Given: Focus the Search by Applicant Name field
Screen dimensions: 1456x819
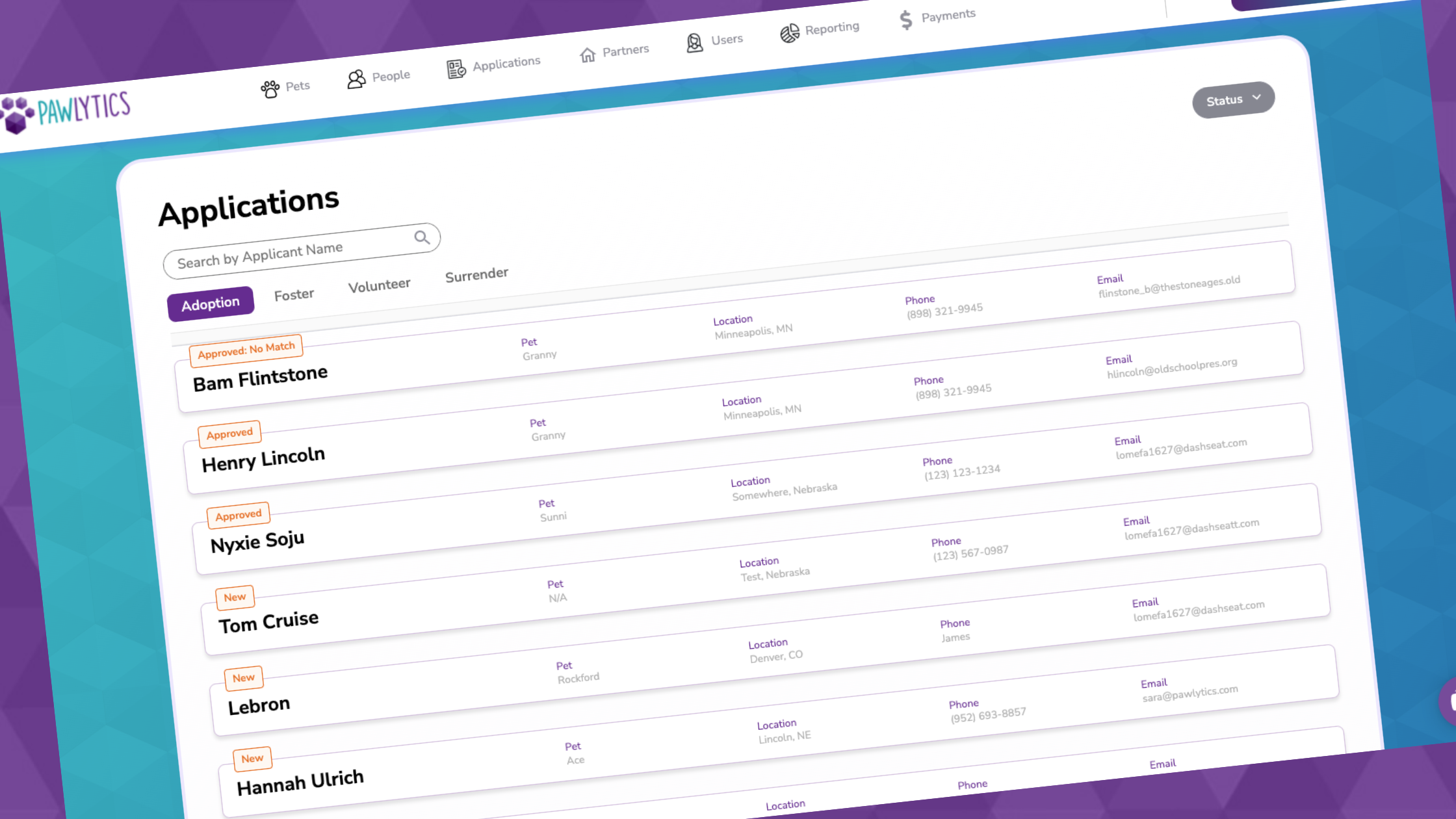Looking at the screenshot, I should (x=302, y=252).
